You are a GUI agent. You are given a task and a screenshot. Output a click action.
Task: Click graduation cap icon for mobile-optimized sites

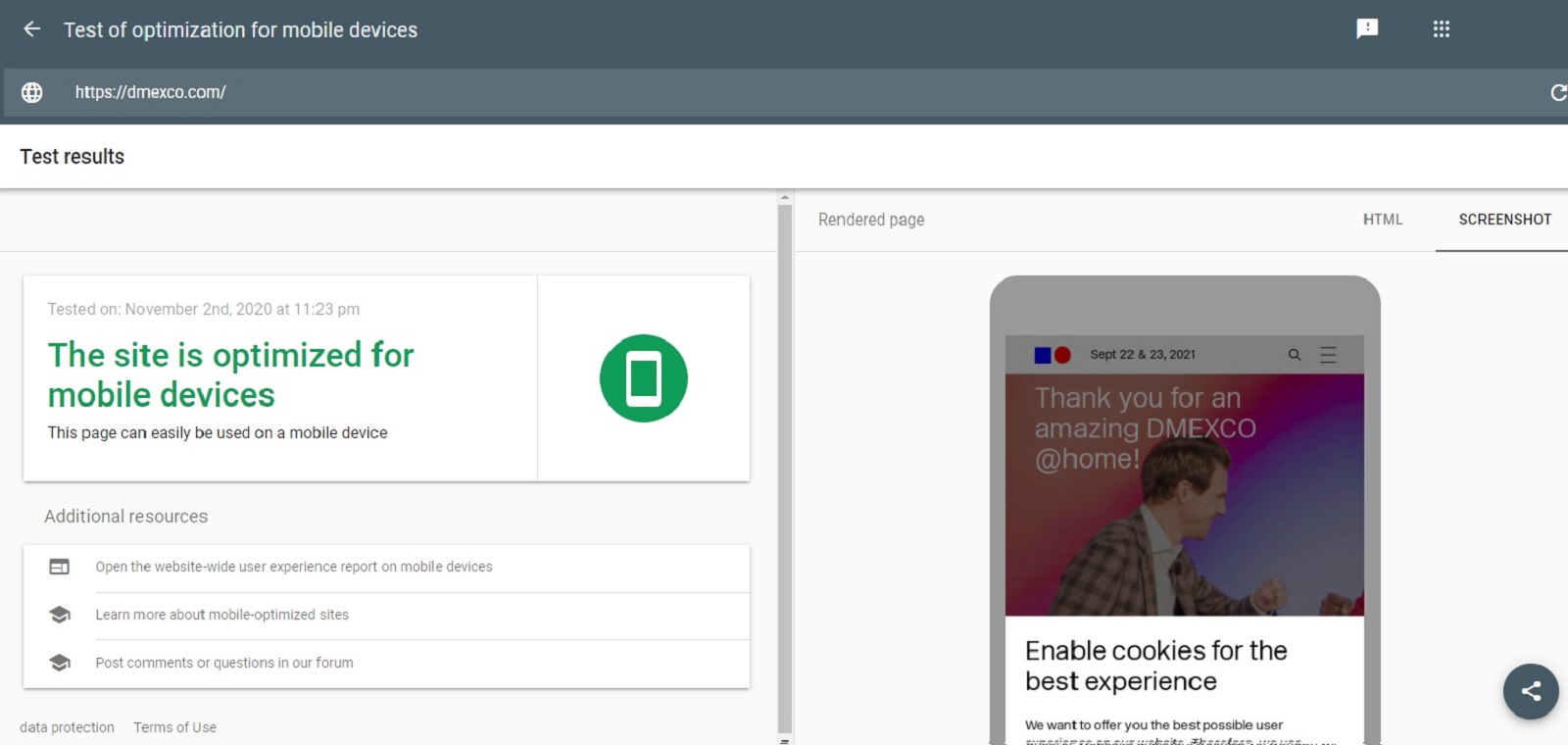coord(60,615)
